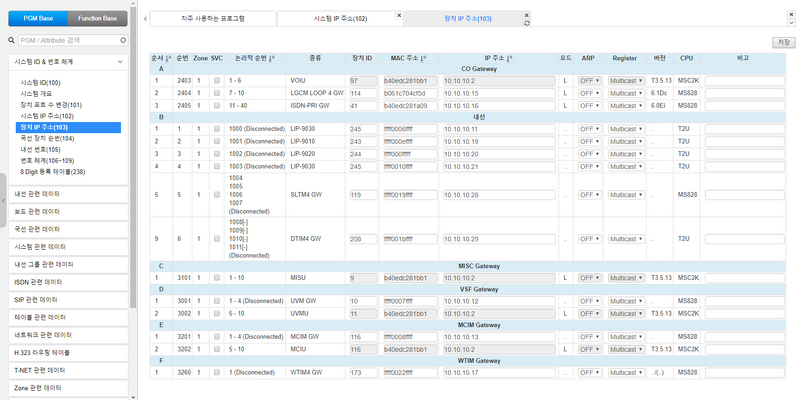800x400 pixels.
Task: Expand 네트워크 관련 데이터 section
Action: (x=68, y=335)
